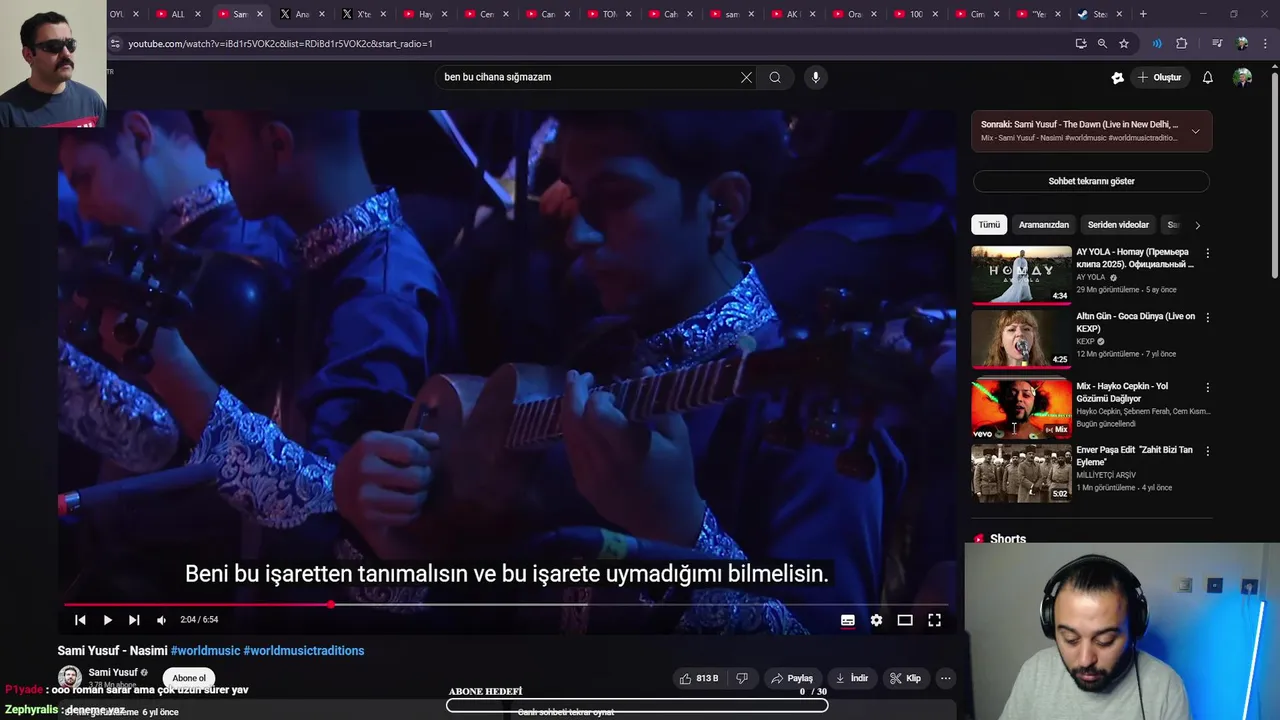Select the Seriden videolar filter chip

click(1118, 225)
